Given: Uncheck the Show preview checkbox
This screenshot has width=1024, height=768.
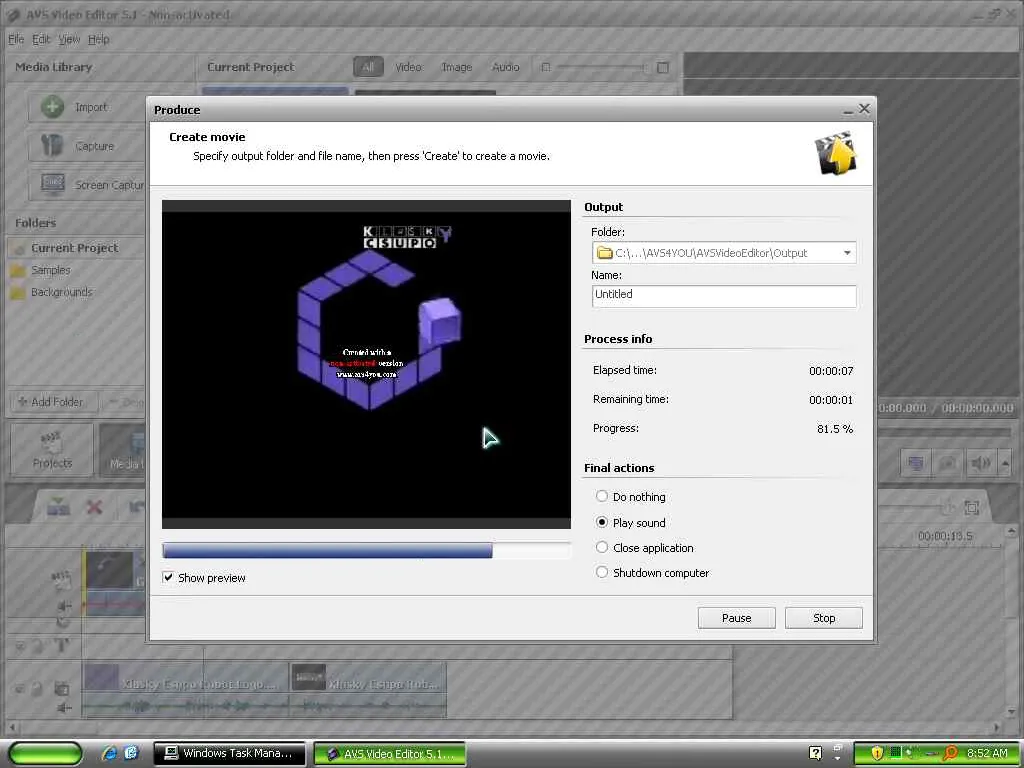Looking at the screenshot, I should [x=168, y=577].
